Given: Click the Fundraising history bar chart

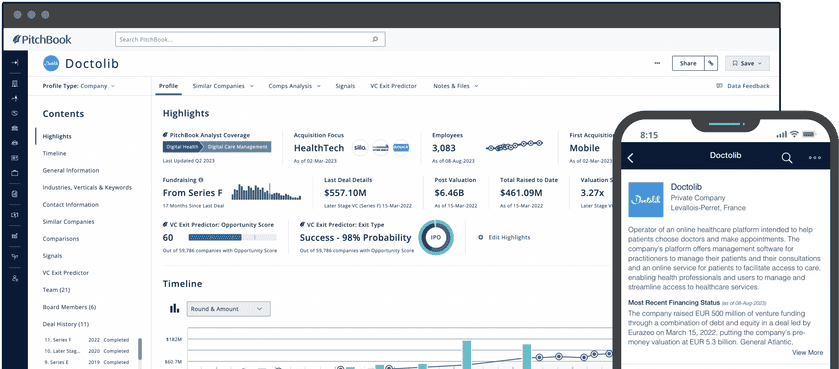Looking at the screenshot, I should (266, 191).
